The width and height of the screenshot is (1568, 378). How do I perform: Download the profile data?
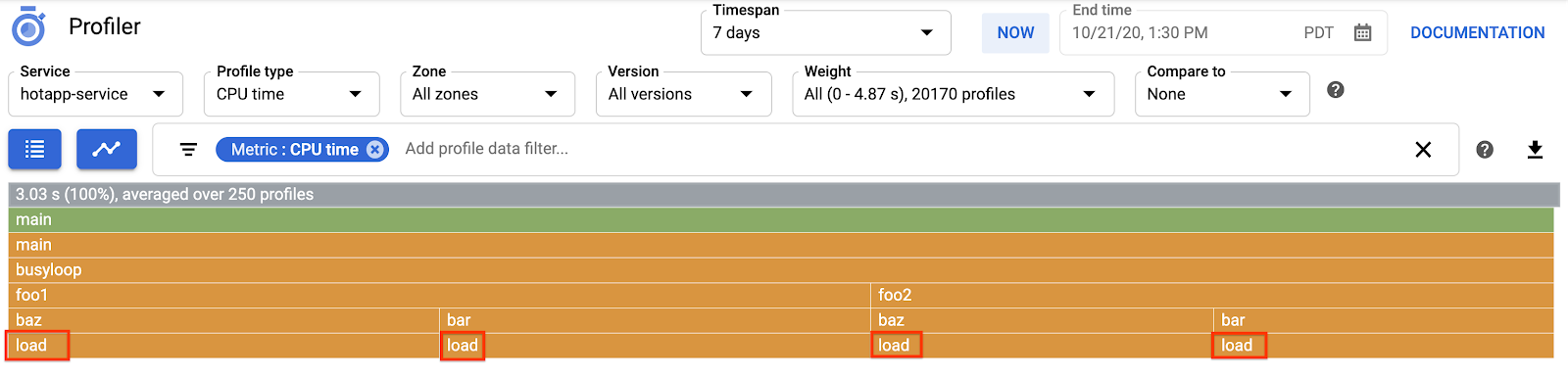tap(1535, 149)
